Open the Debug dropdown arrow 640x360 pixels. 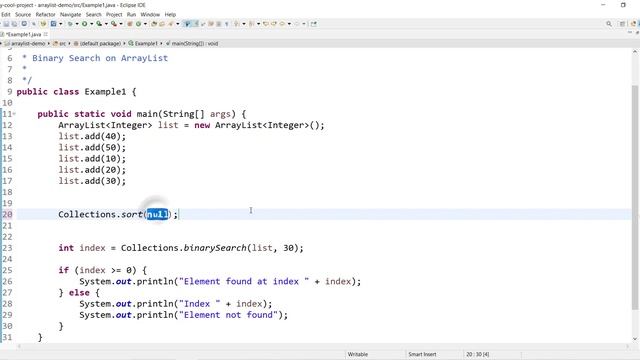77,24
